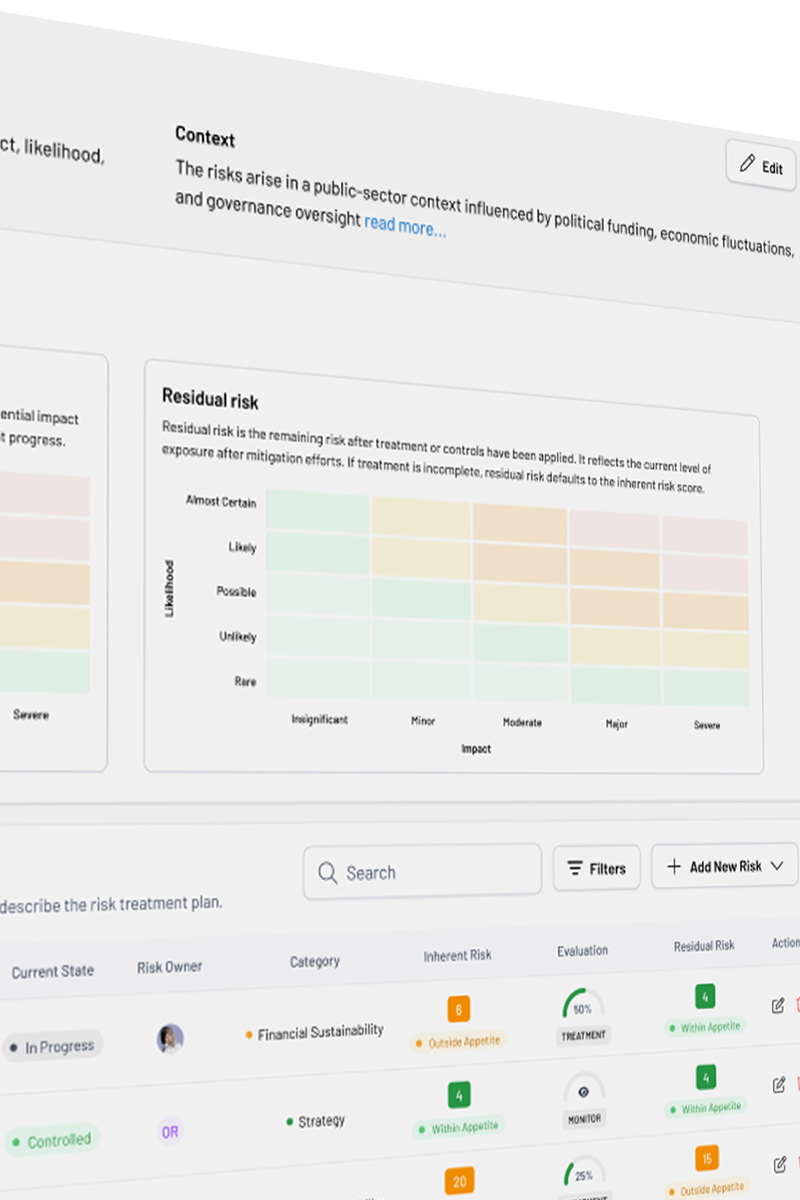Click edit icon for Financial Sustainability row
The width and height of the screenshot is (800, 1200).
coord(778,1005)
